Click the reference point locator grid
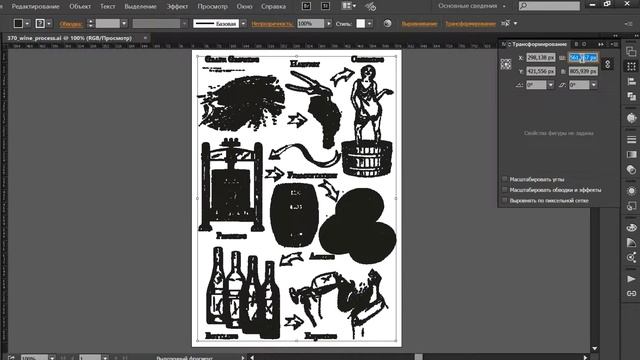This screenshot has width=640, height=360. point(506,64)
